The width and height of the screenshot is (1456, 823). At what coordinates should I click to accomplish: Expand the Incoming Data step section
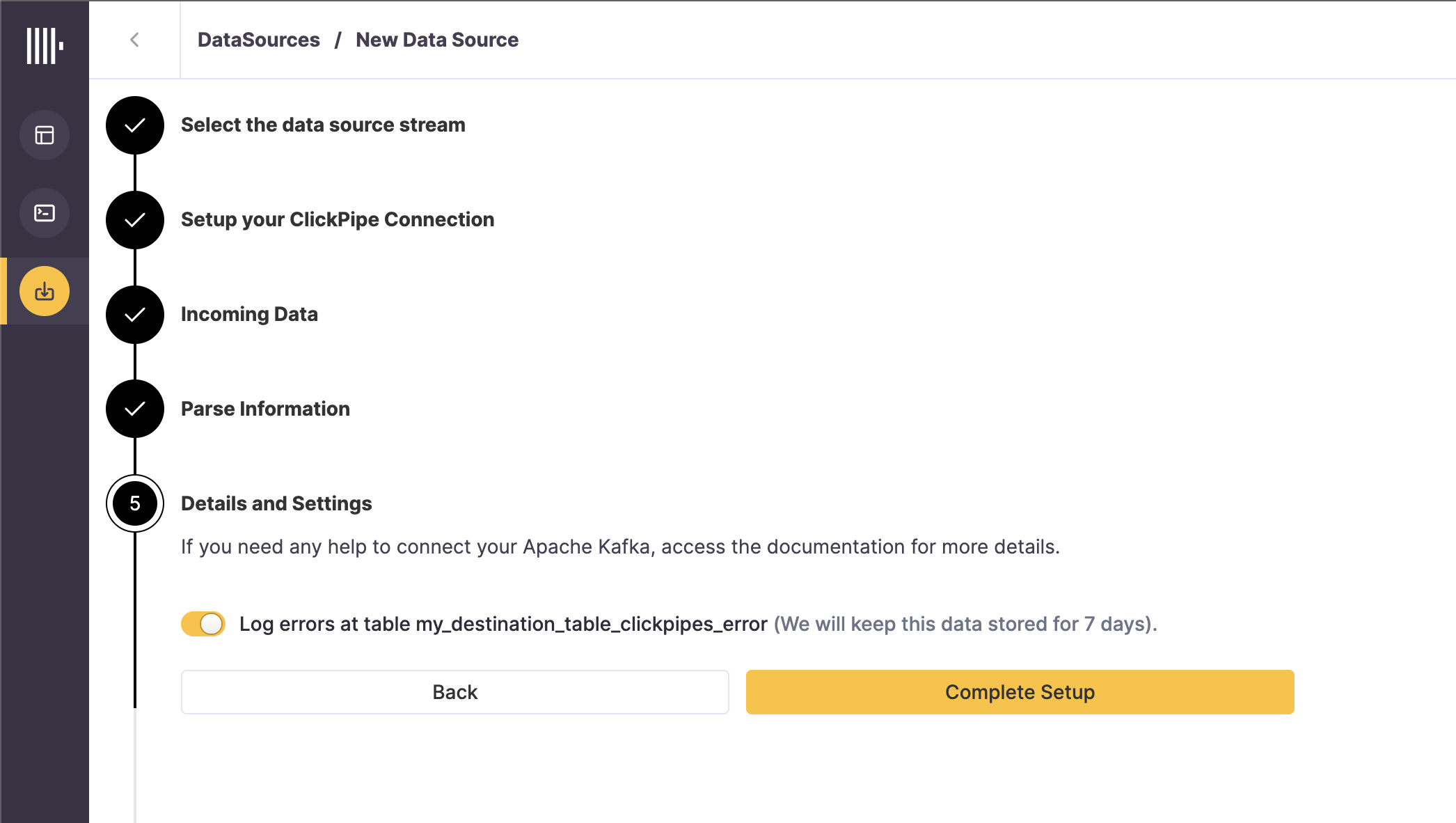click(x=249, y=314)
